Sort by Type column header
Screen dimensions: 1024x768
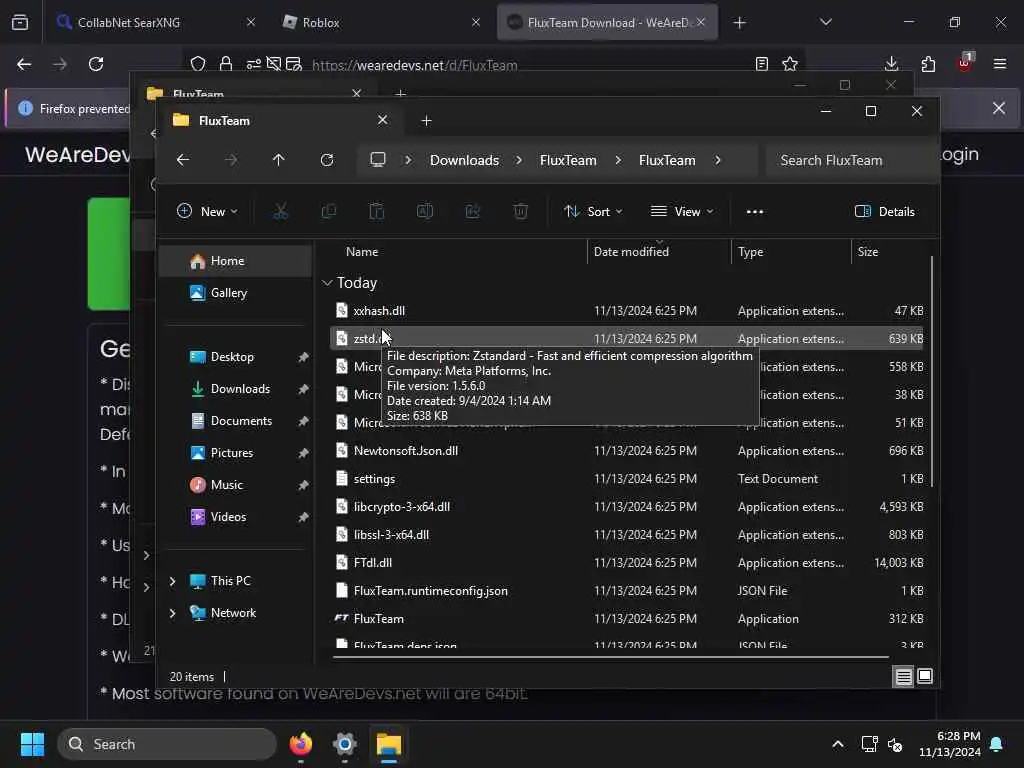point(750,251)
